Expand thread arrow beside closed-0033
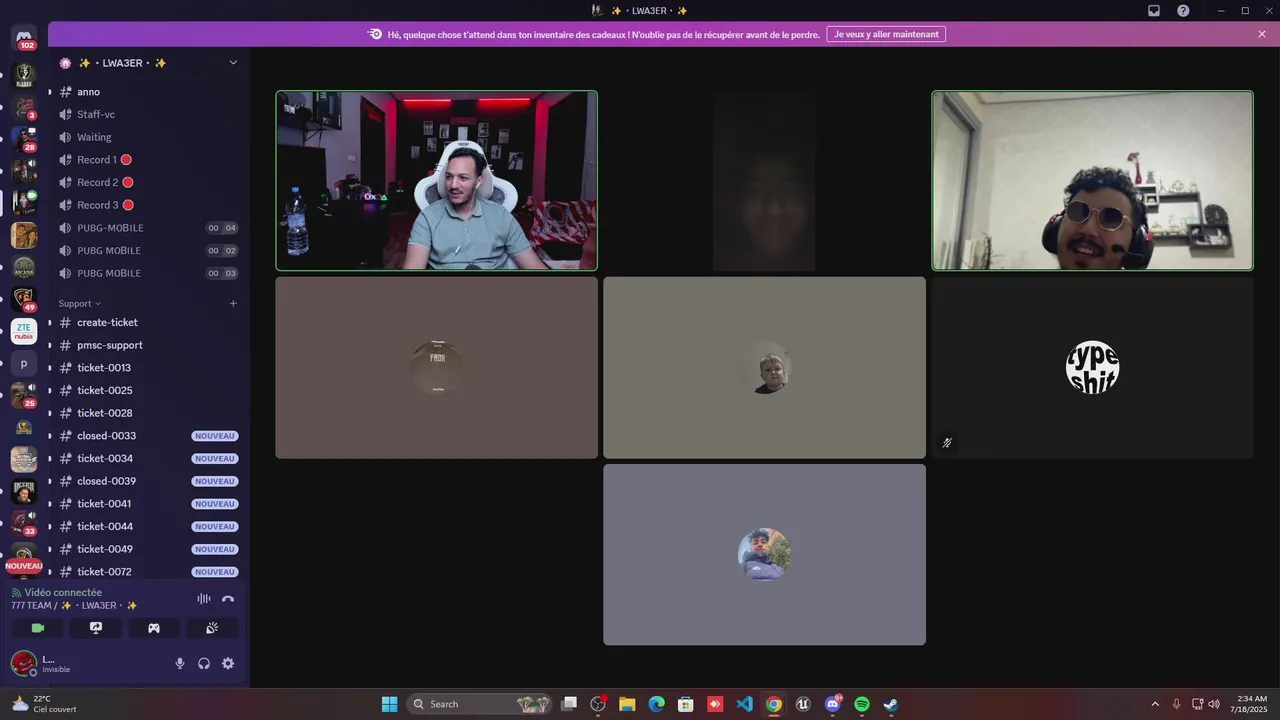 click(x=50, y=436)
